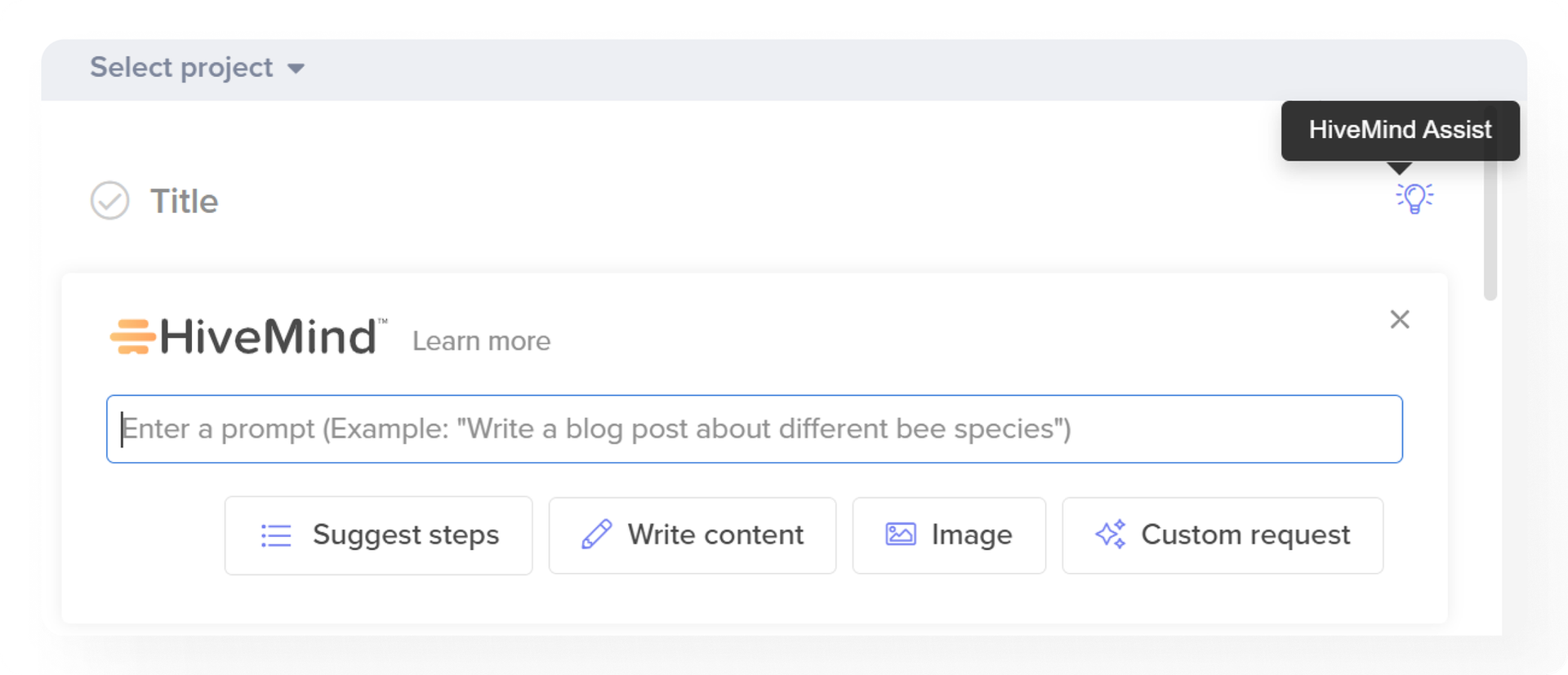Choose Suggest steps
1568x675 pixels.
tap(378, 535)
